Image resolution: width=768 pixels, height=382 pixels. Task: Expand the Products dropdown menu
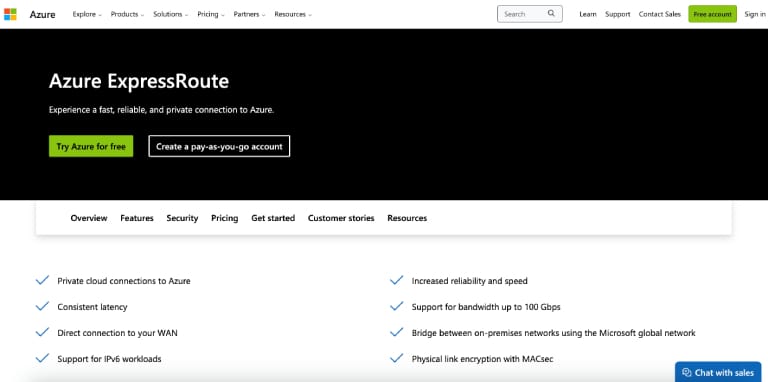point(127,14)
